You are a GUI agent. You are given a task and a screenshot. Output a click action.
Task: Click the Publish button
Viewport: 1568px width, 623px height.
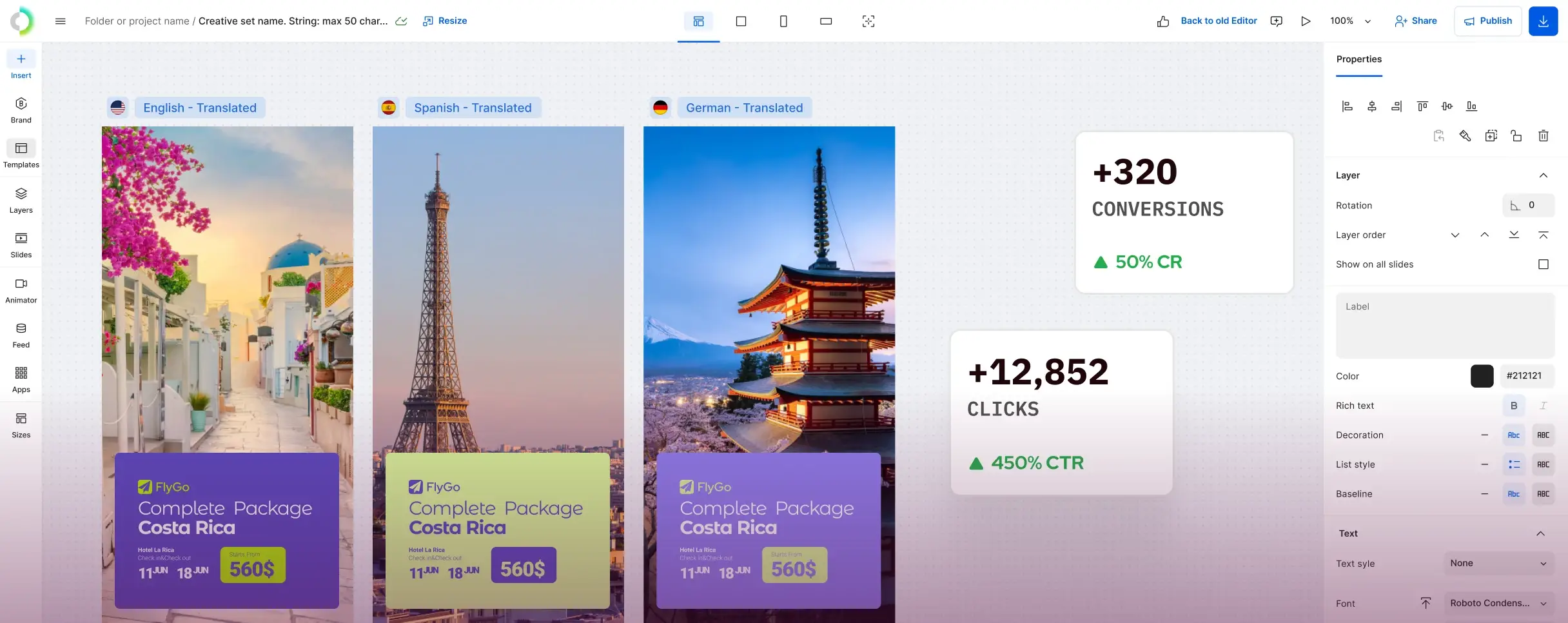tap(1487, 21)
